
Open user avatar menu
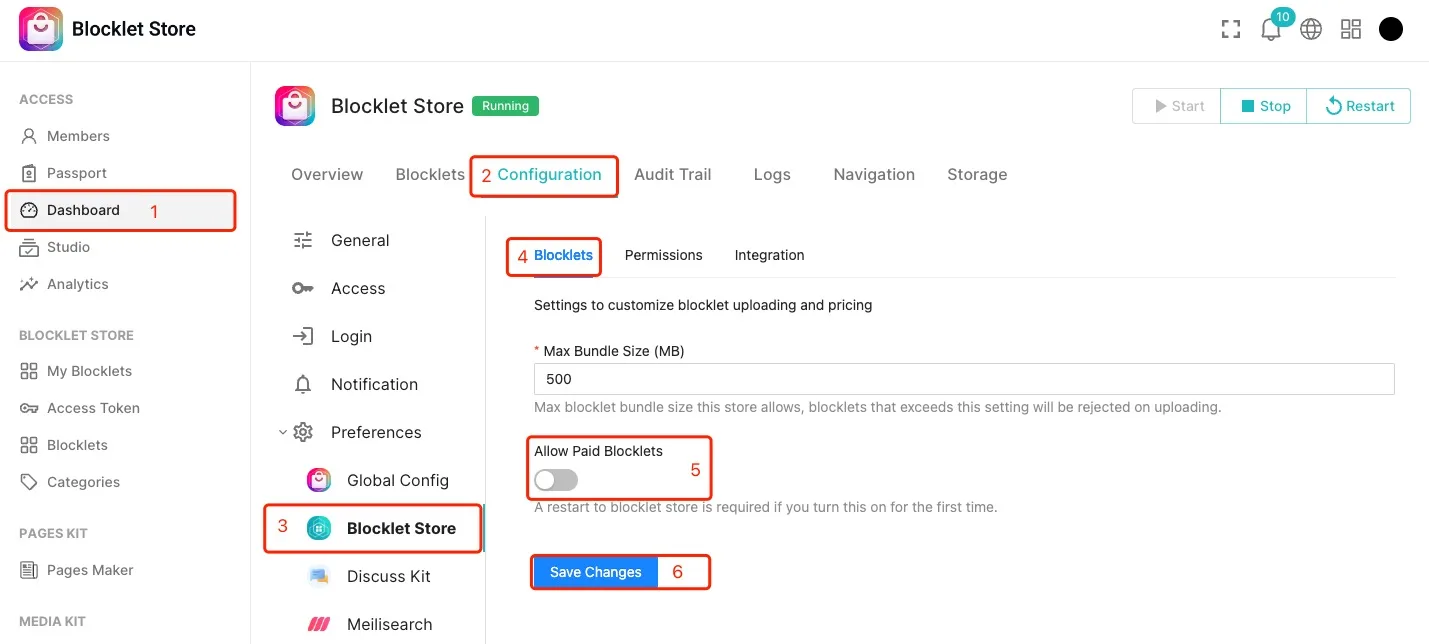tap(1391, 29)
